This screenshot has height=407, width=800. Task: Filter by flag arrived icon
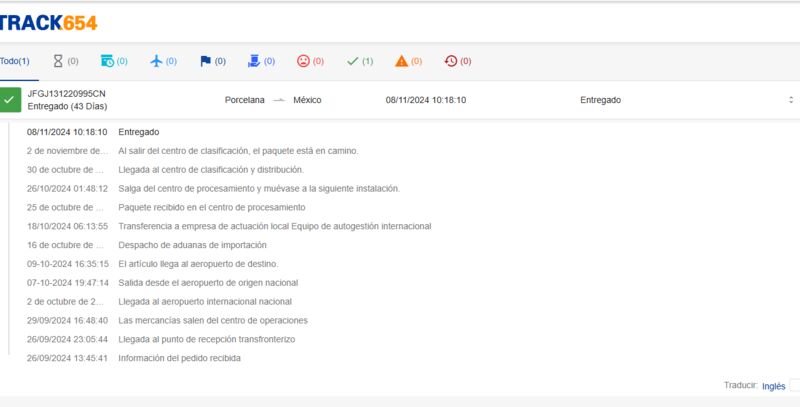tap(206, 61)
